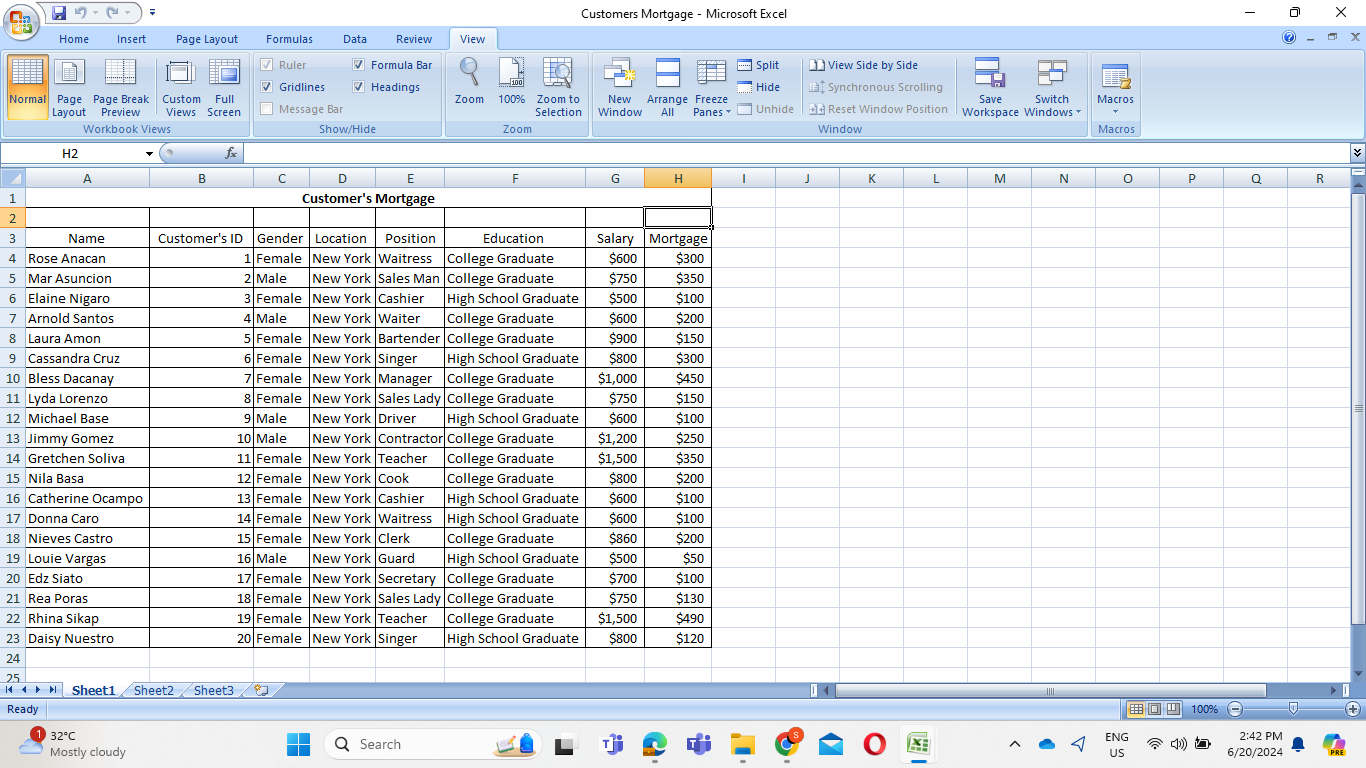Save workbook via Quick Access Toolbar
The width and height of the screenshot is (1366, 768).
[x=59, y=13]
